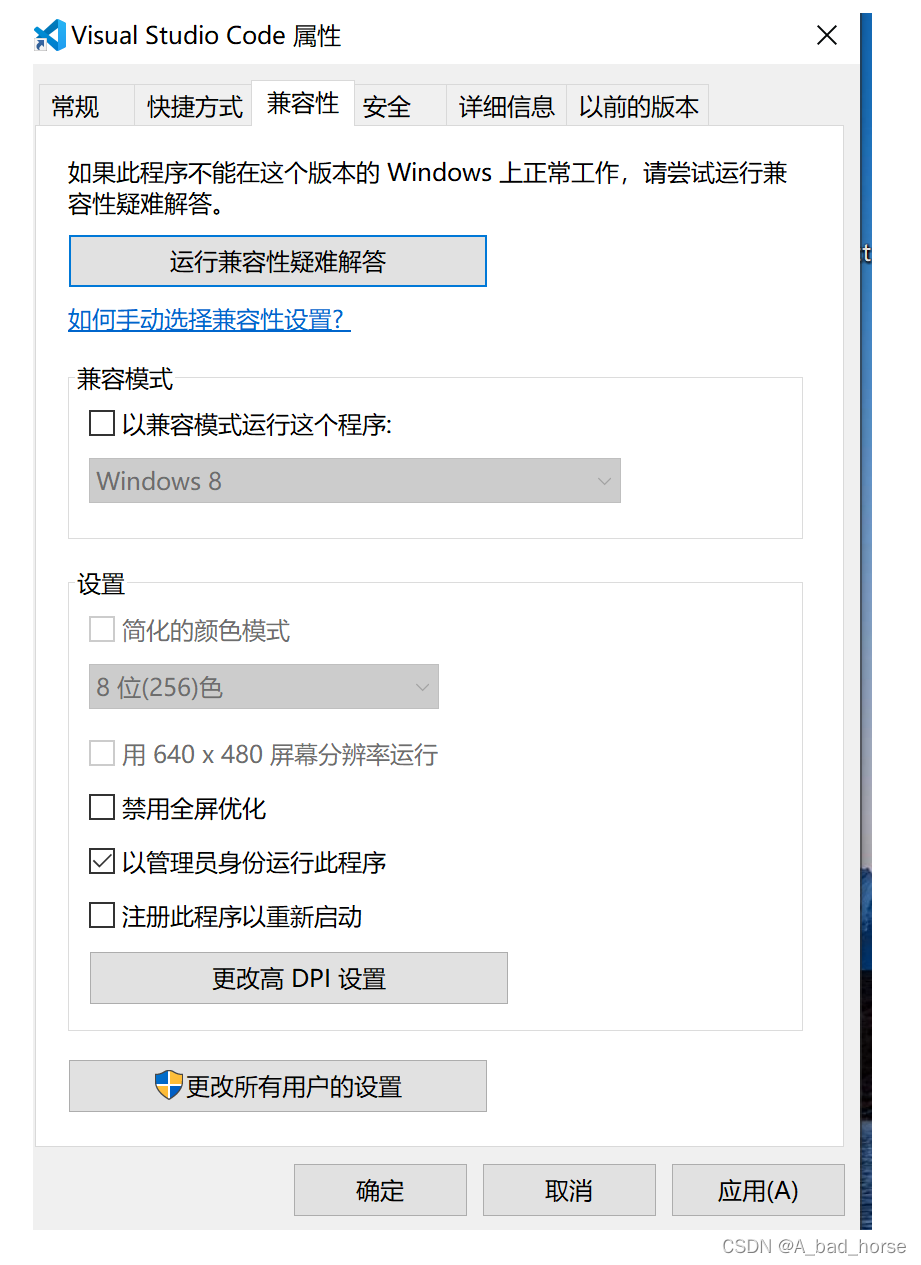Switch to the 快捷方式 tab
This screenshot has width=921, height=1265.
(x=192, y=106)
